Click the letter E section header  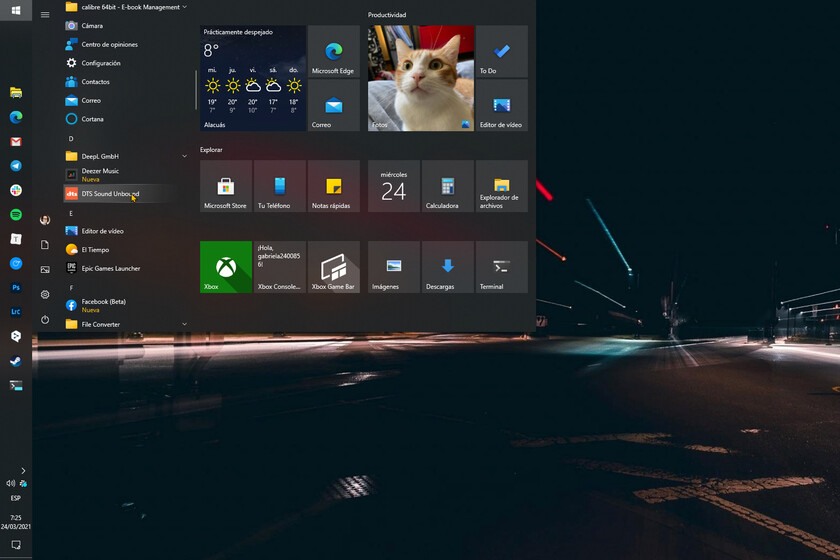[x=71, y=213]
